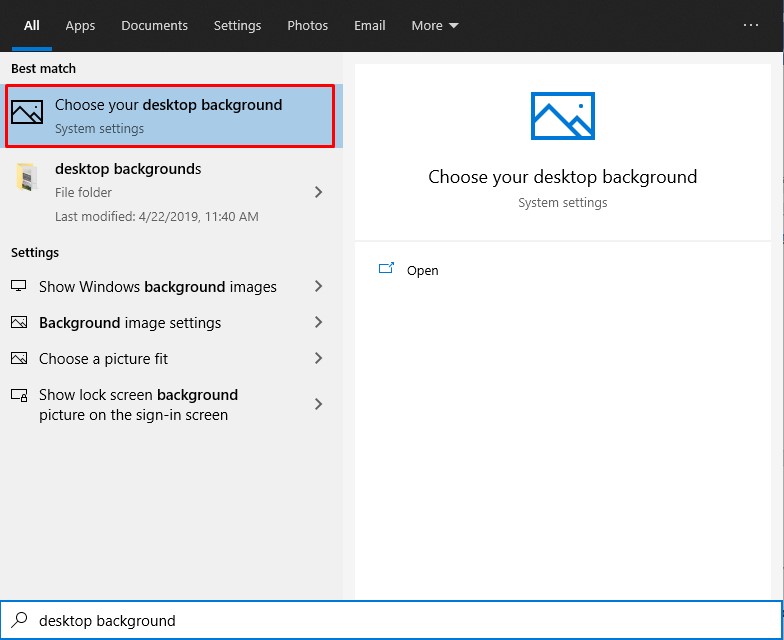Click the large picture icon in preview pane

562,116
